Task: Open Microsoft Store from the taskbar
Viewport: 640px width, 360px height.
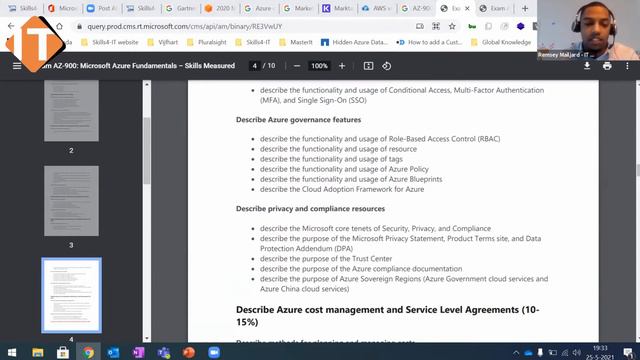Action: coord(63,352)
